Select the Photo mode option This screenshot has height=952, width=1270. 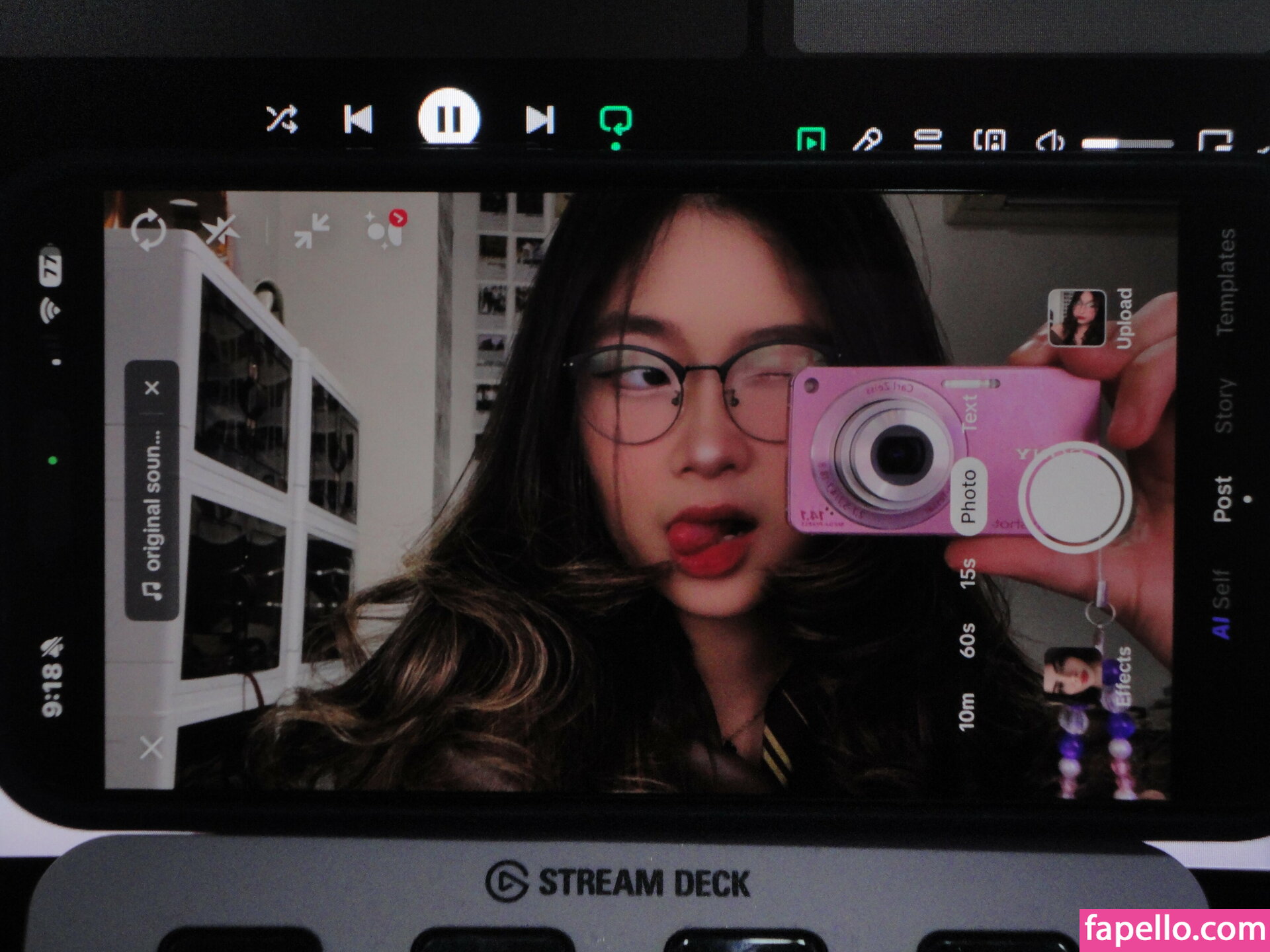pyautogui.click(x=968, y=496)
